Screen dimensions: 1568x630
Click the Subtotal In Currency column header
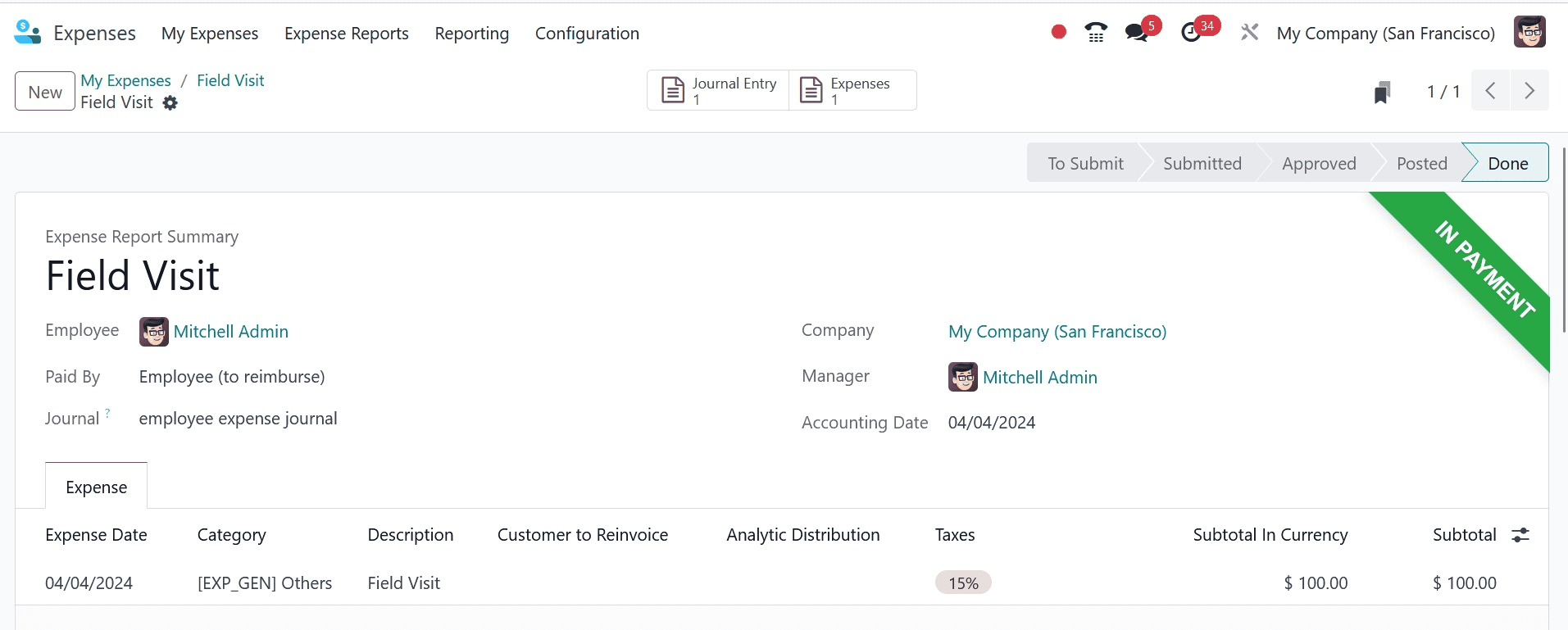(1270, 535)
